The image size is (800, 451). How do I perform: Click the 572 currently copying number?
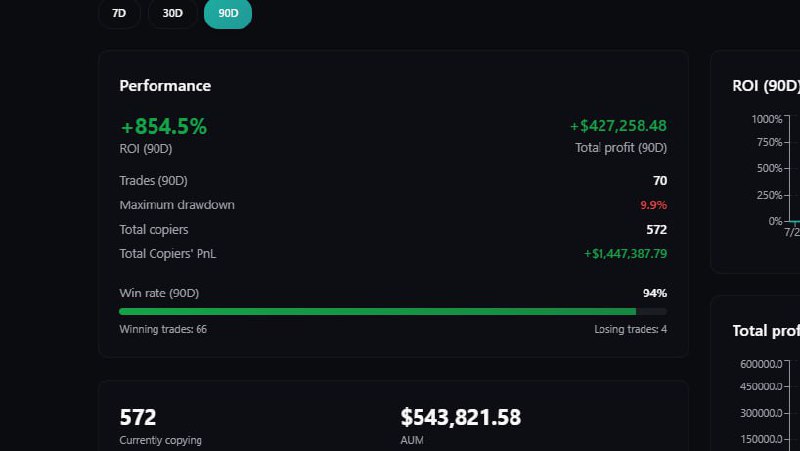[138, 417]
